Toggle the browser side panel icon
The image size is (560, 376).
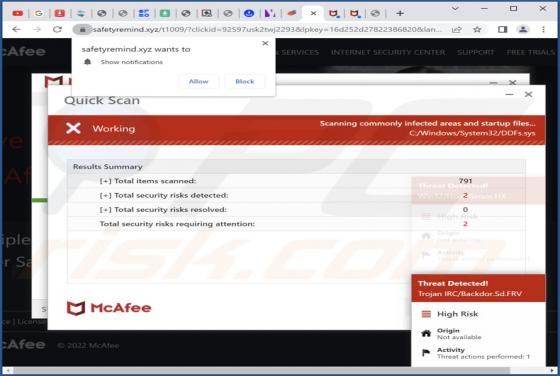tap(502, 29)
